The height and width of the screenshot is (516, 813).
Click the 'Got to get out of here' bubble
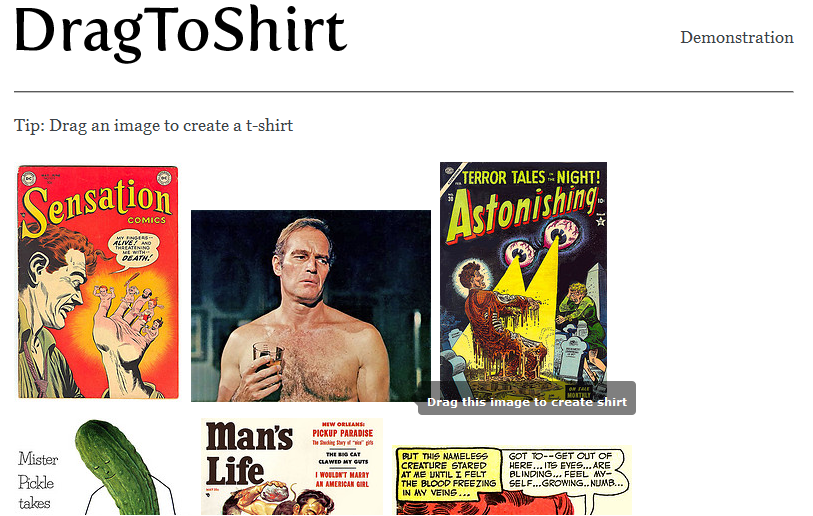coord(565,470)
